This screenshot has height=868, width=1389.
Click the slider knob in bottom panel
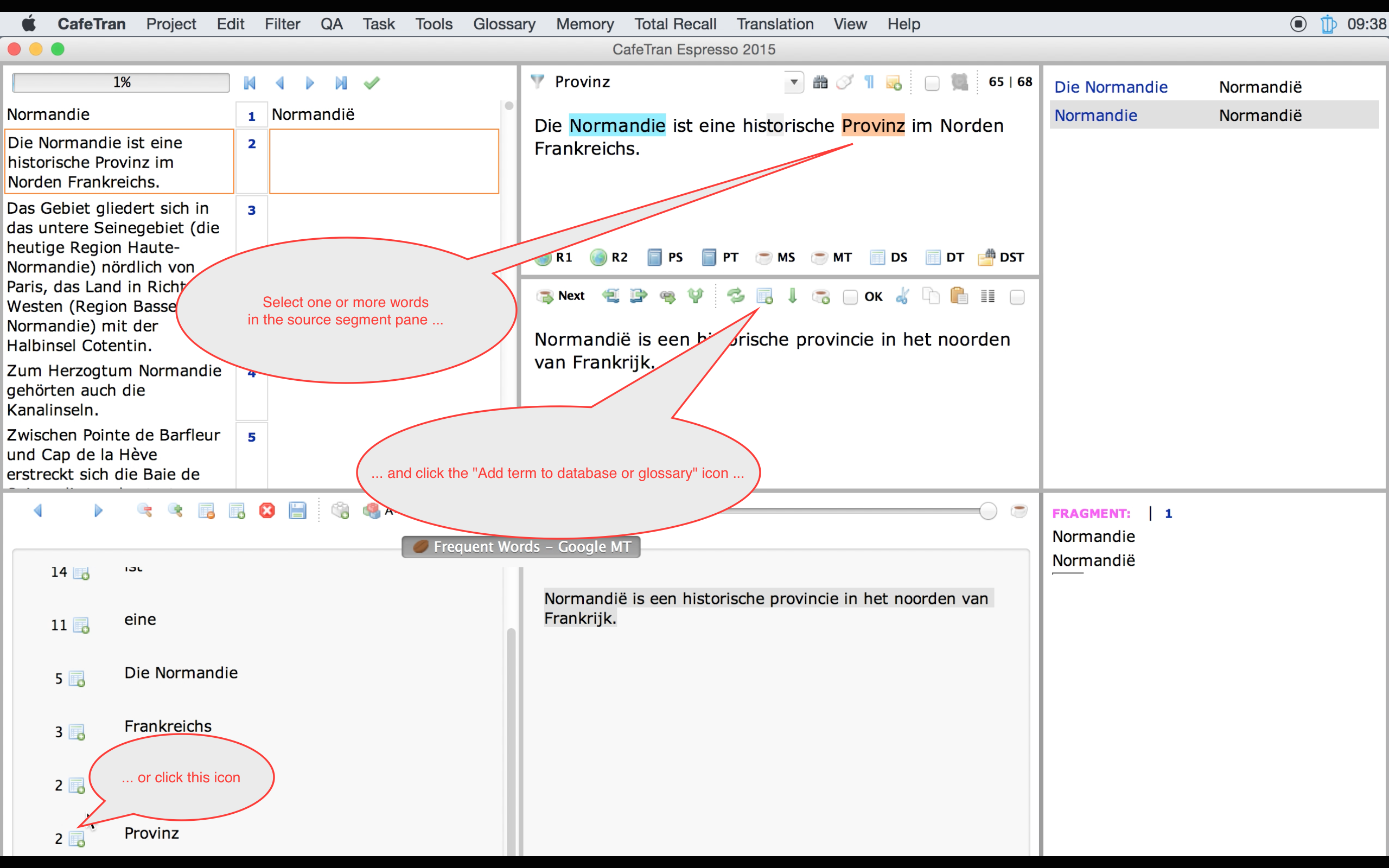point(988,510)
